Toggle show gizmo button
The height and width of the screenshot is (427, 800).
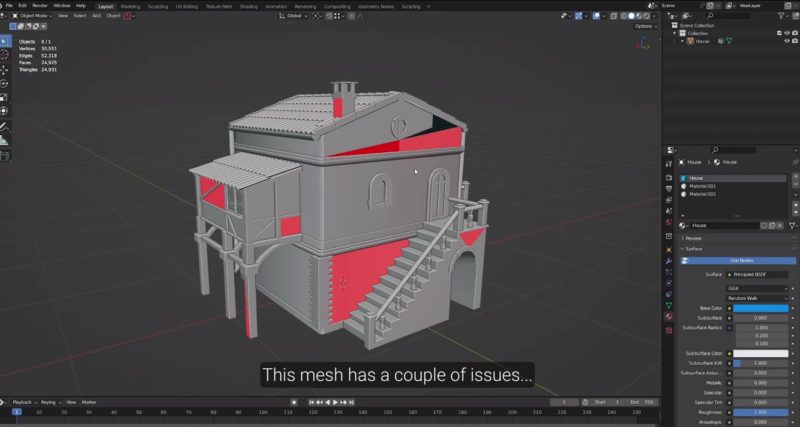(579, 16)
